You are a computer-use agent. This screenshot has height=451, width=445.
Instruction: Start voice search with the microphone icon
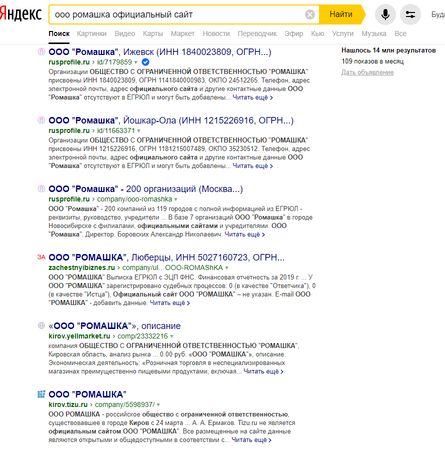385,14
